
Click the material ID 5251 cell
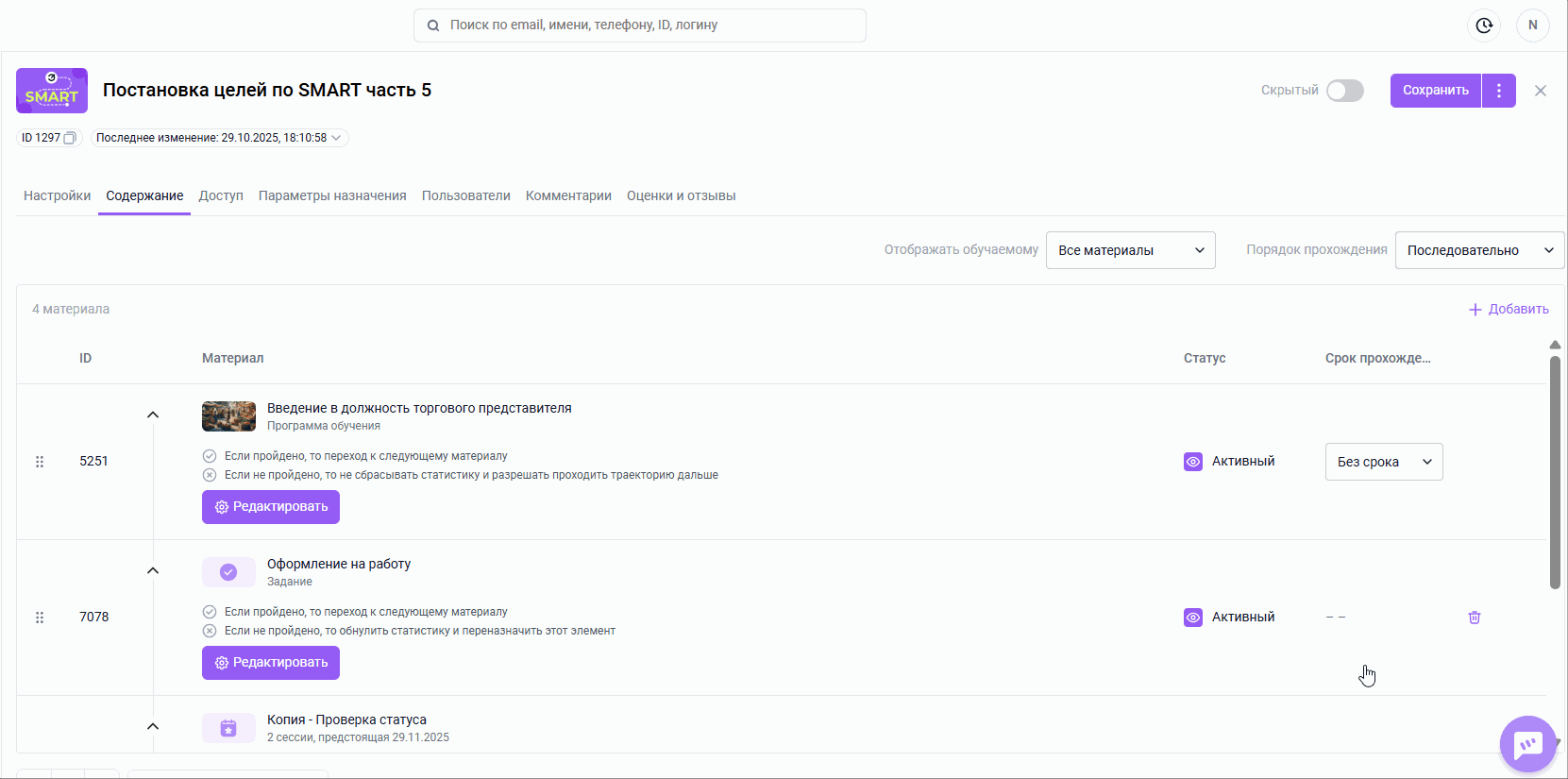tap(93, 462)
